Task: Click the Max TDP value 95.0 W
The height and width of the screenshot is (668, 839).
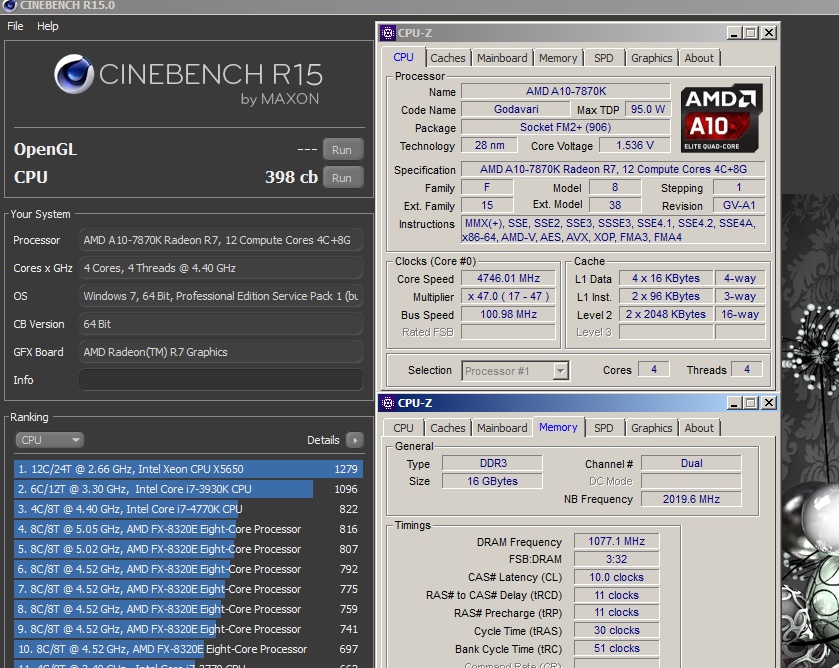Action: (647, 109)
